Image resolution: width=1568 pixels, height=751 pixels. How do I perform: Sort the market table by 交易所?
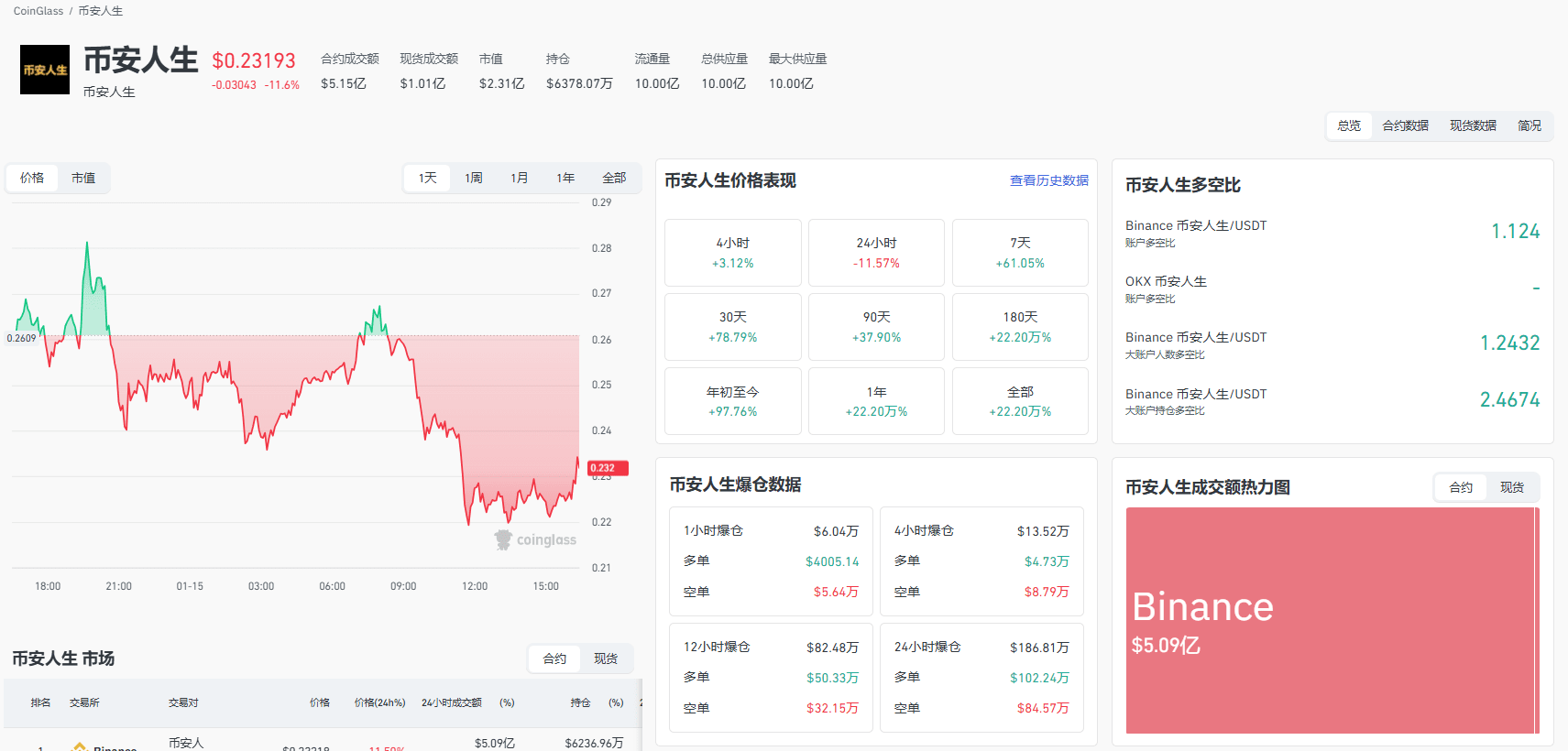point(84,702)
